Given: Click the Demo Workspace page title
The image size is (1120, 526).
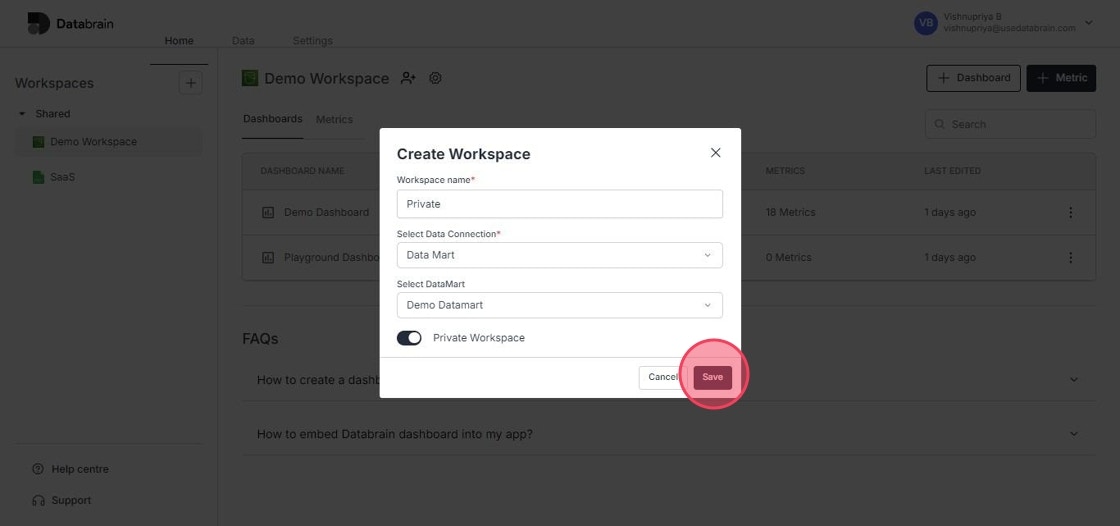Looking at the screenshot, I should [x=326, y=79].
